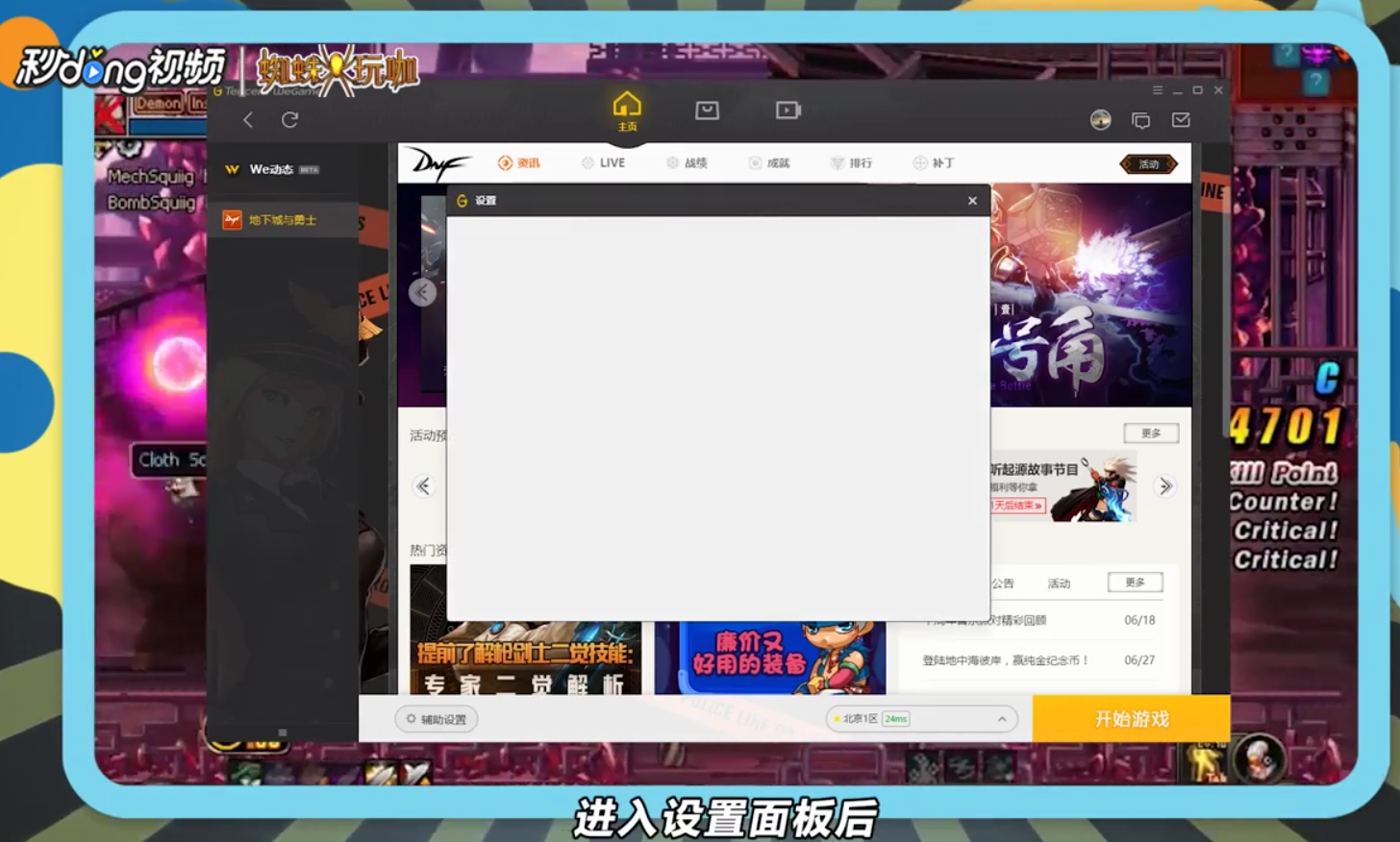Click the 主页 home icon
The height and width of the screenshot is (842, 1400).
click(628, 109)
